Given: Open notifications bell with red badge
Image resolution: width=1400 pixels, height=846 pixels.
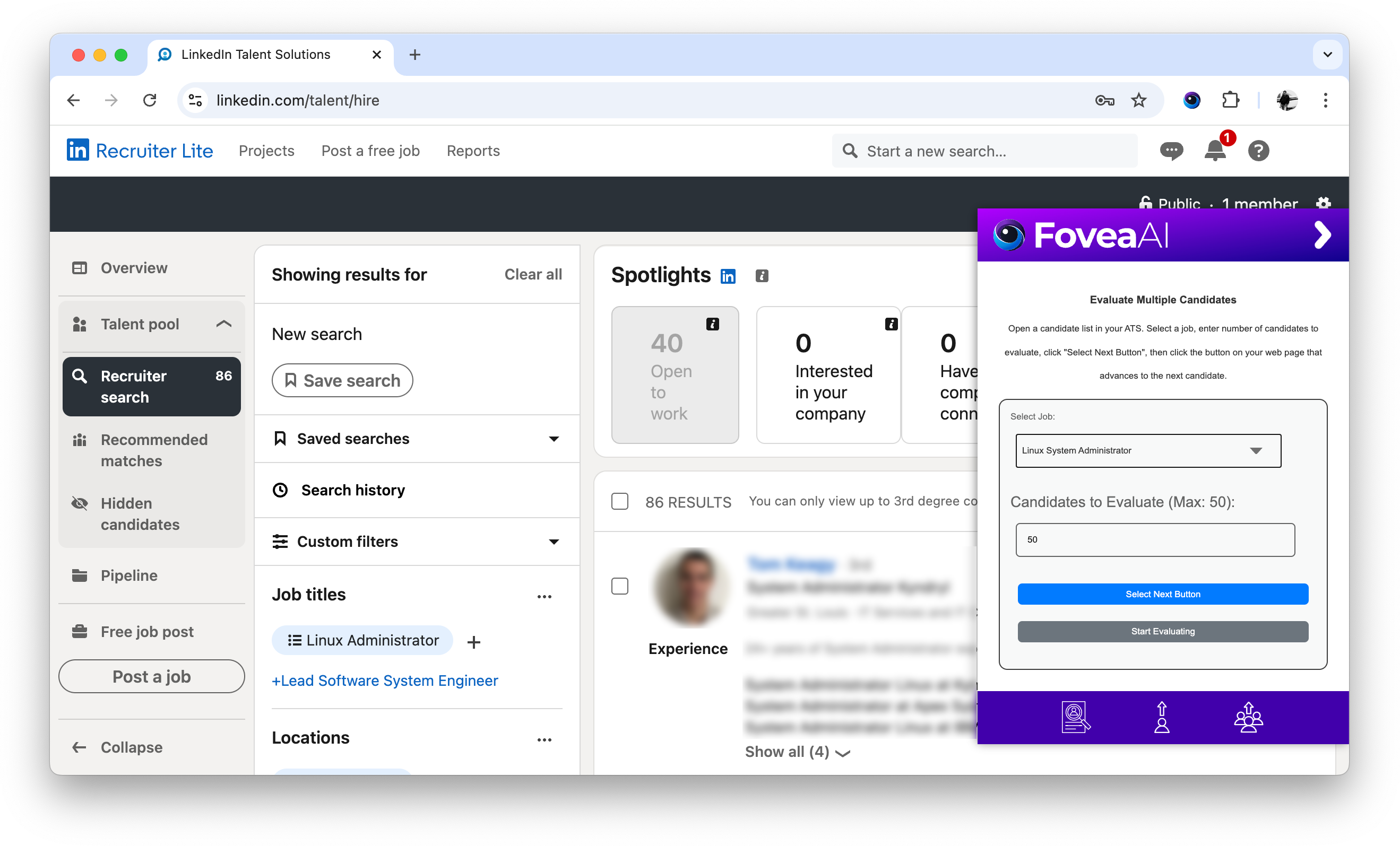Looking at the screenshot, I should [x=1215, y=151].
